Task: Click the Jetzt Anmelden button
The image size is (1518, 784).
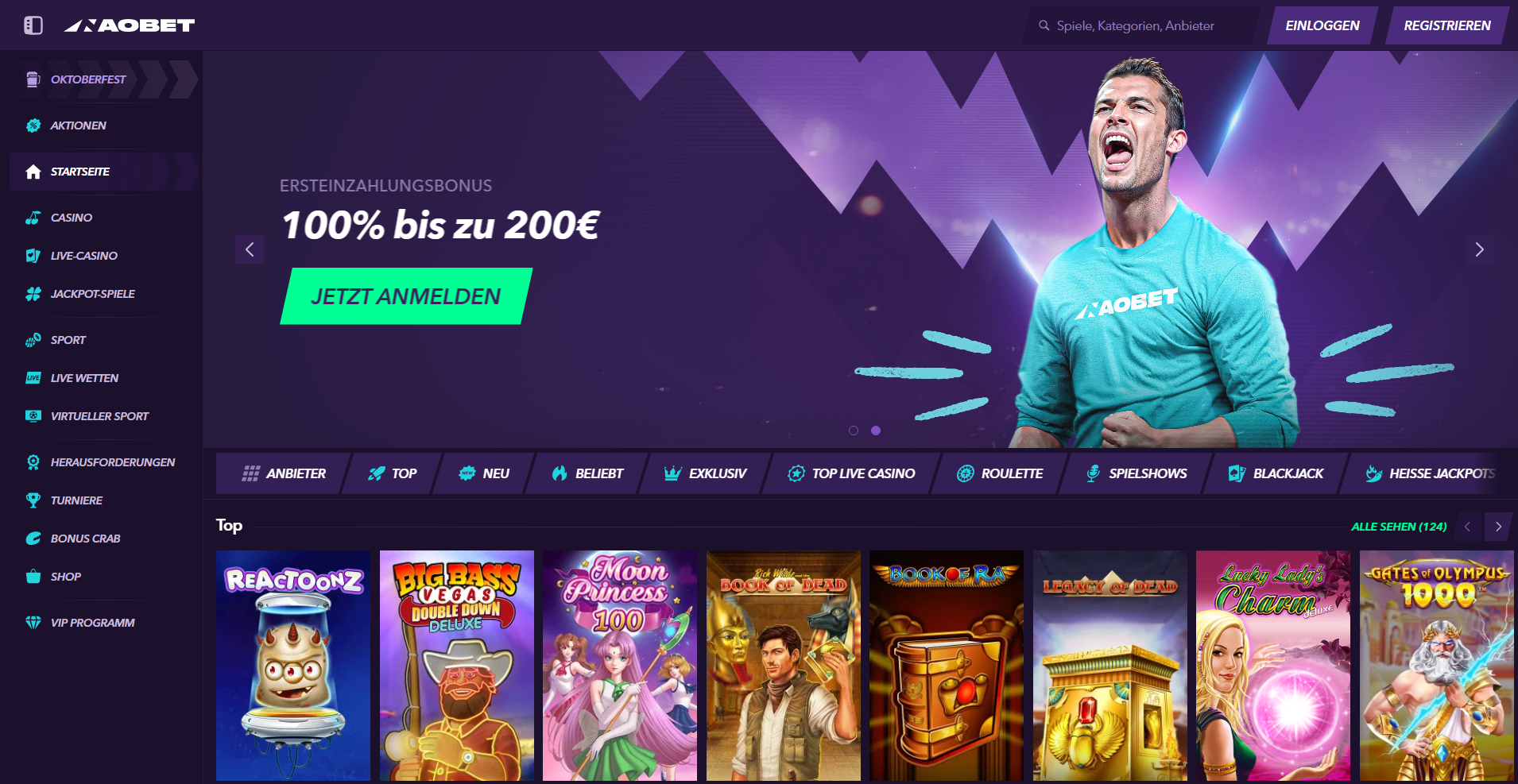Action: [x=406, y=296]
